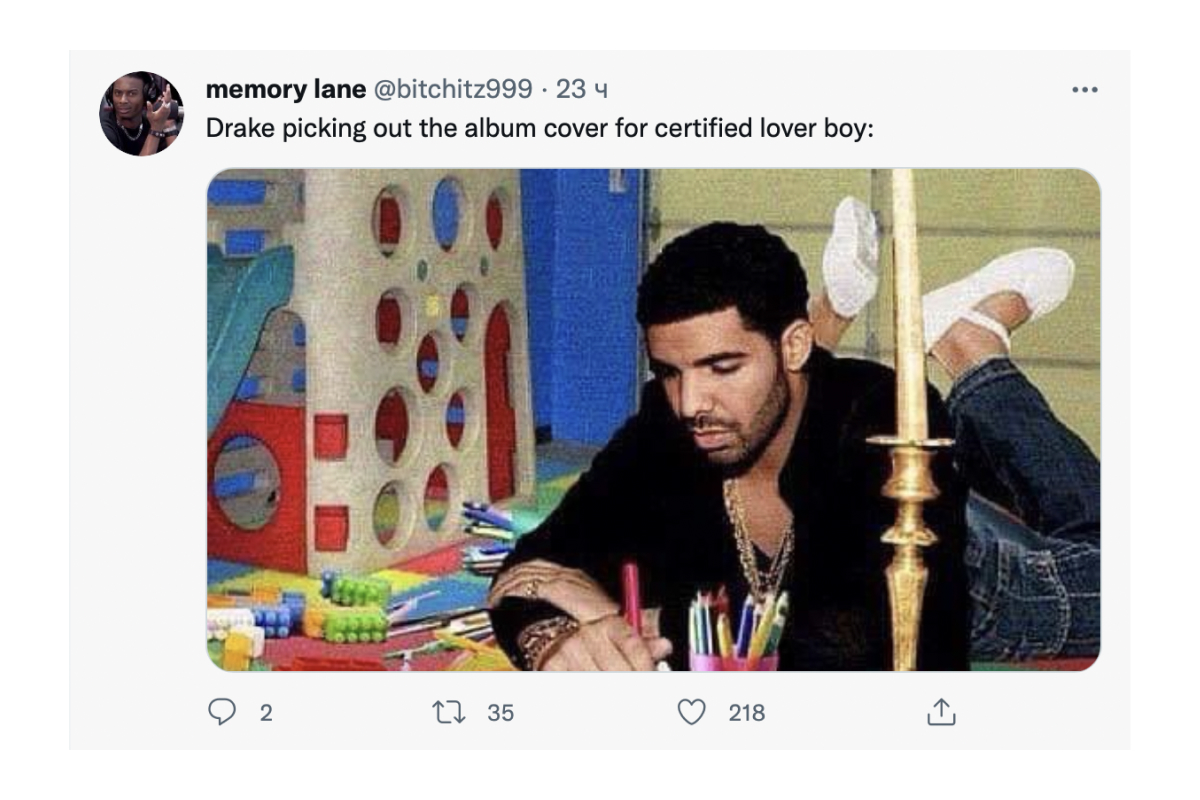This screenshot has width=1200, height=800.
Task: Click the blue pillar in the photo
Action: pyautogui.click(x=582, y=300)
